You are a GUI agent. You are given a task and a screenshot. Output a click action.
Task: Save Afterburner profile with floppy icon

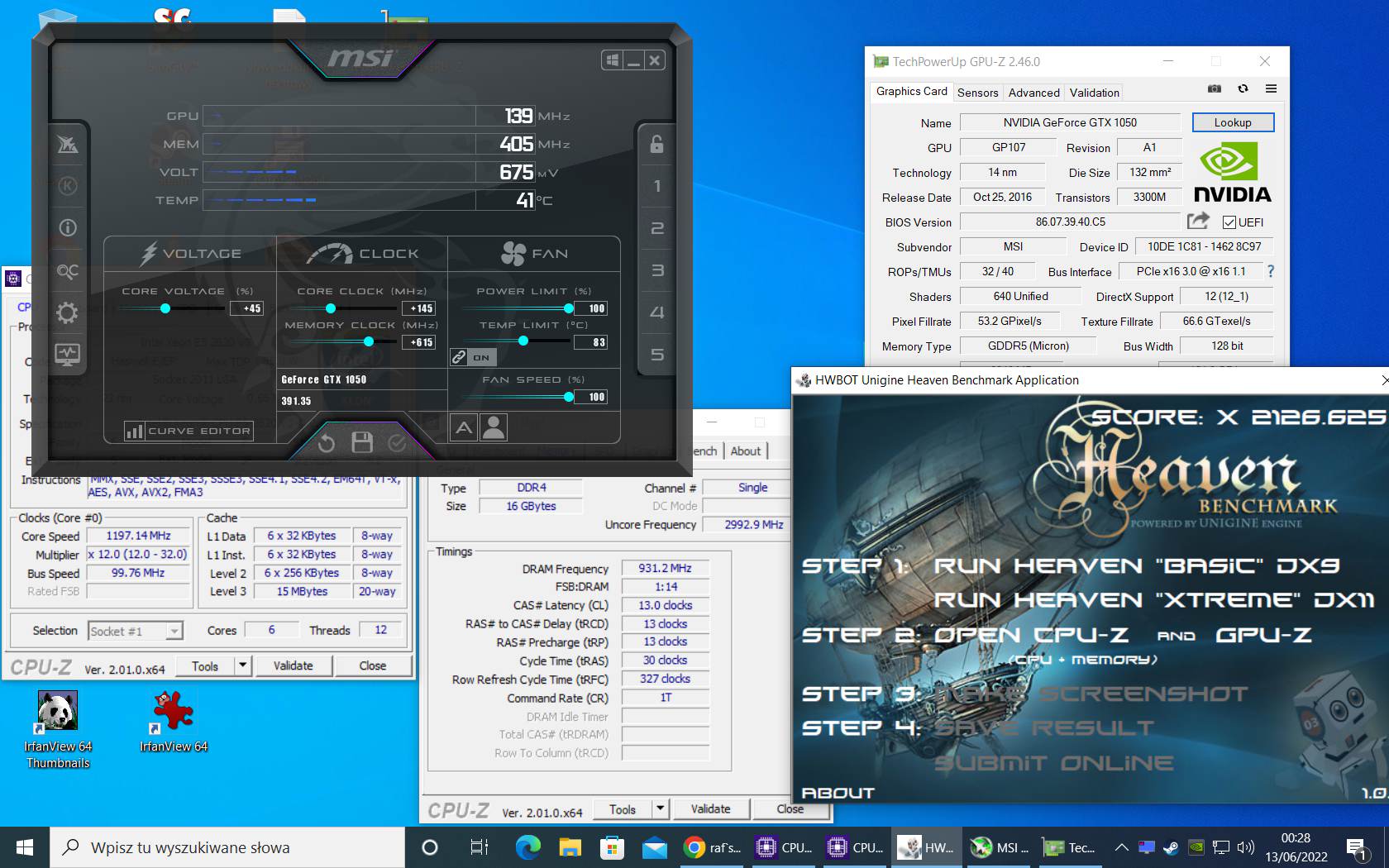[362, 442]
